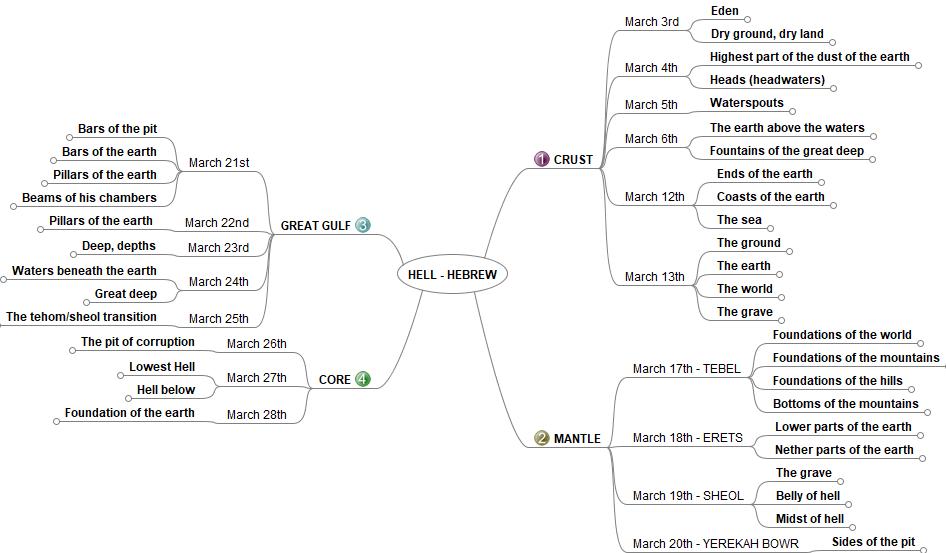Select the pit of corruption topic

pyautogui.click(x=138, y=342)
